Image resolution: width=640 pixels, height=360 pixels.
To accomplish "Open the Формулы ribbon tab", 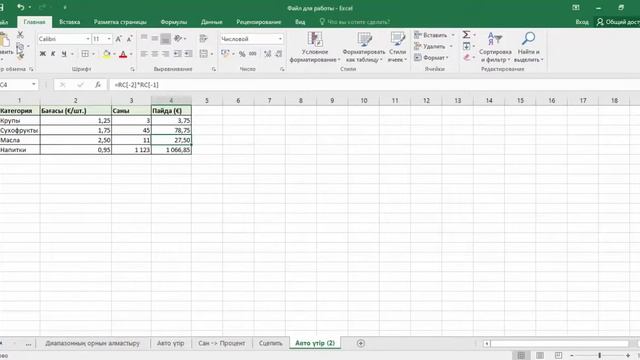I will pyautogui.click(x=173, y=22).
